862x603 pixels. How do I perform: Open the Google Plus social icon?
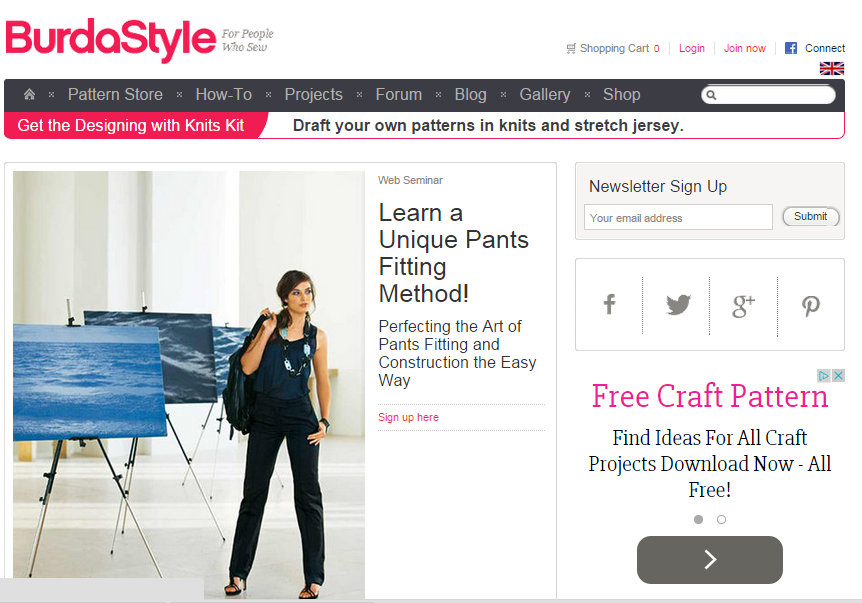click(743, 306)
